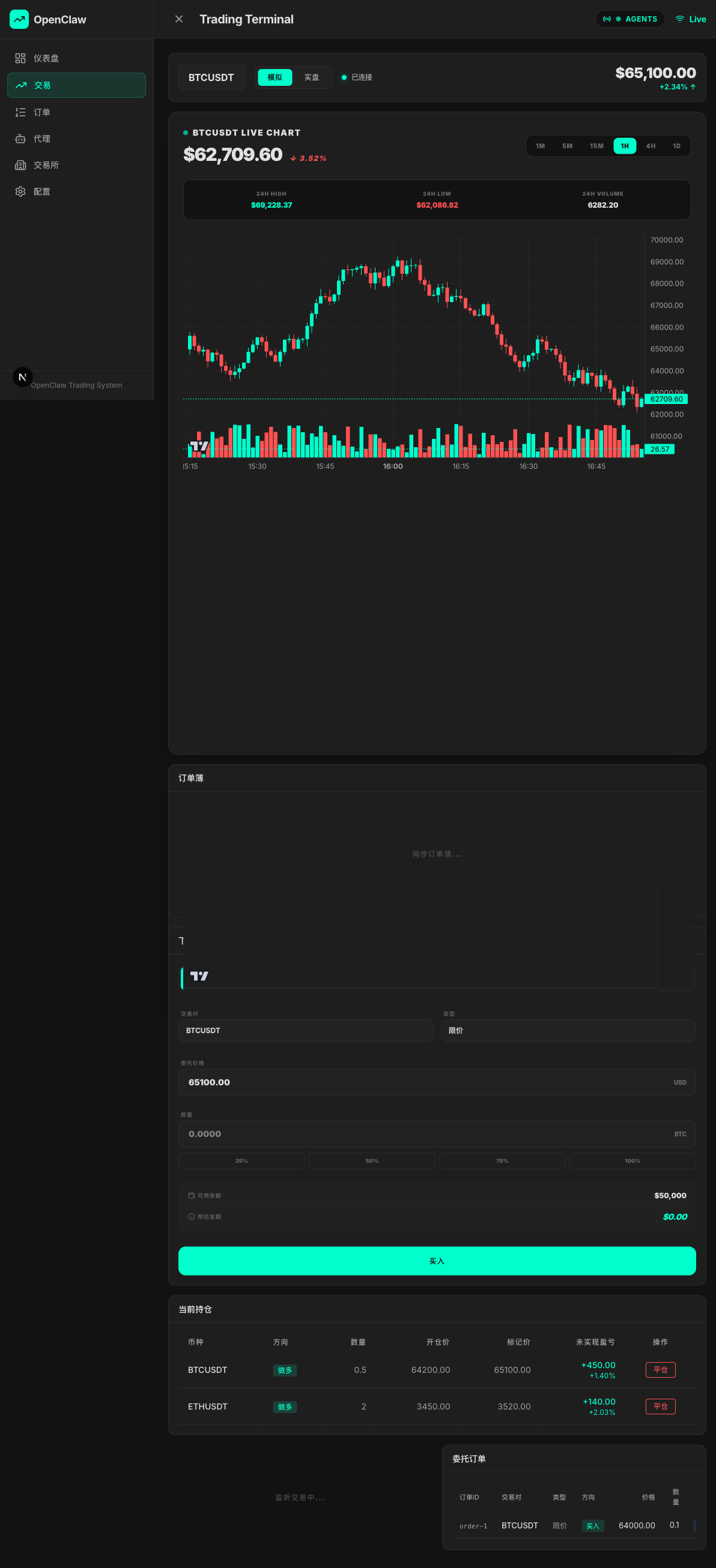This screenshot has width=716, height=1568.
Task: Select the 4H chart timeframe tab
Action: (651, 146)
